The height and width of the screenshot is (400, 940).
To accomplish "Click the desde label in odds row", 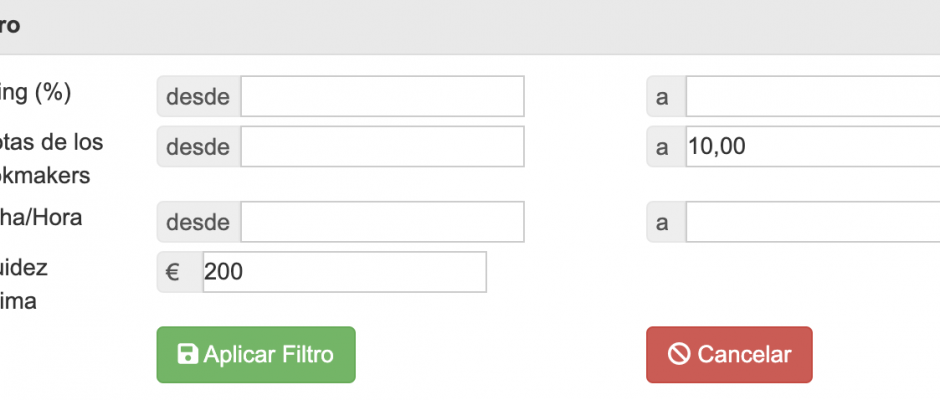I will pos(198,146).
